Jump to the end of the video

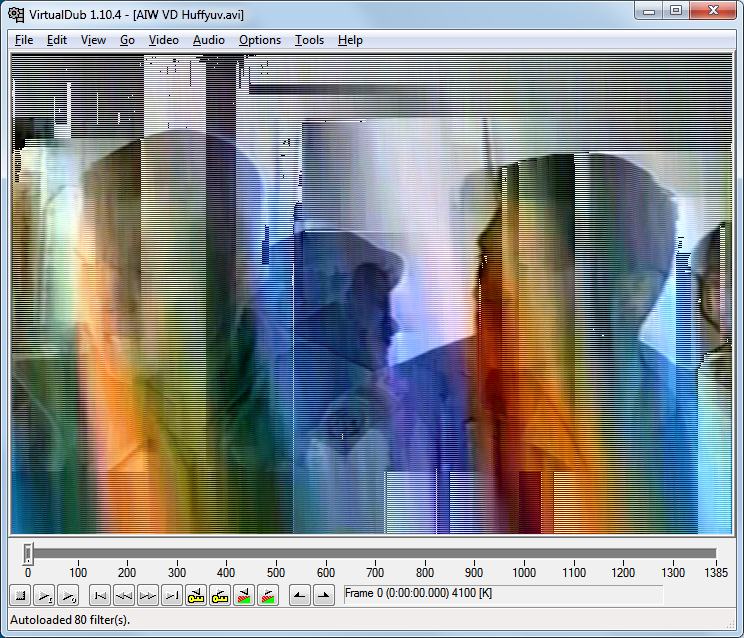click(172, 595)
